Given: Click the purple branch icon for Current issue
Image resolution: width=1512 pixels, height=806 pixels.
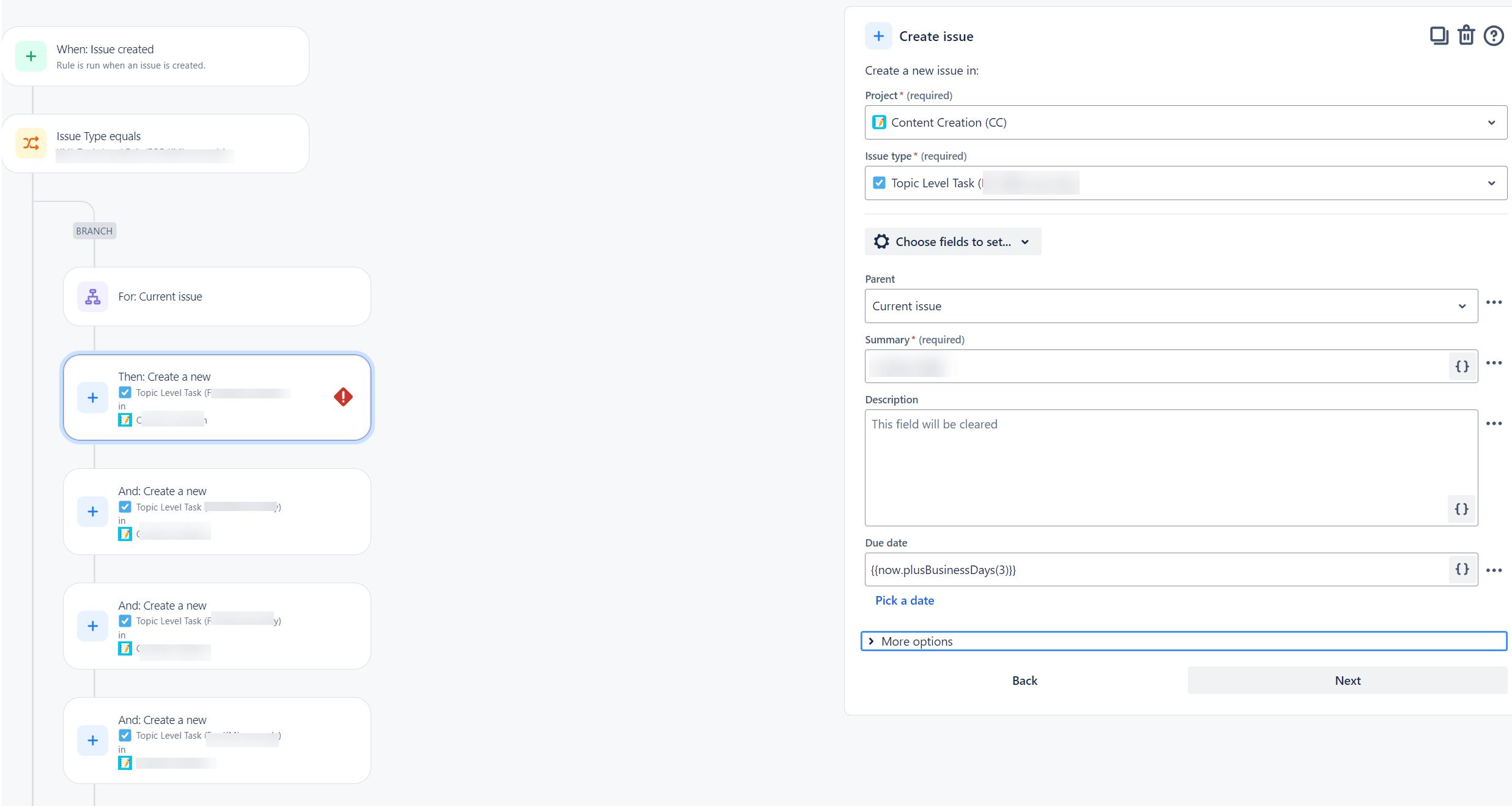Looking at the screenshot, I should point(93,297).
